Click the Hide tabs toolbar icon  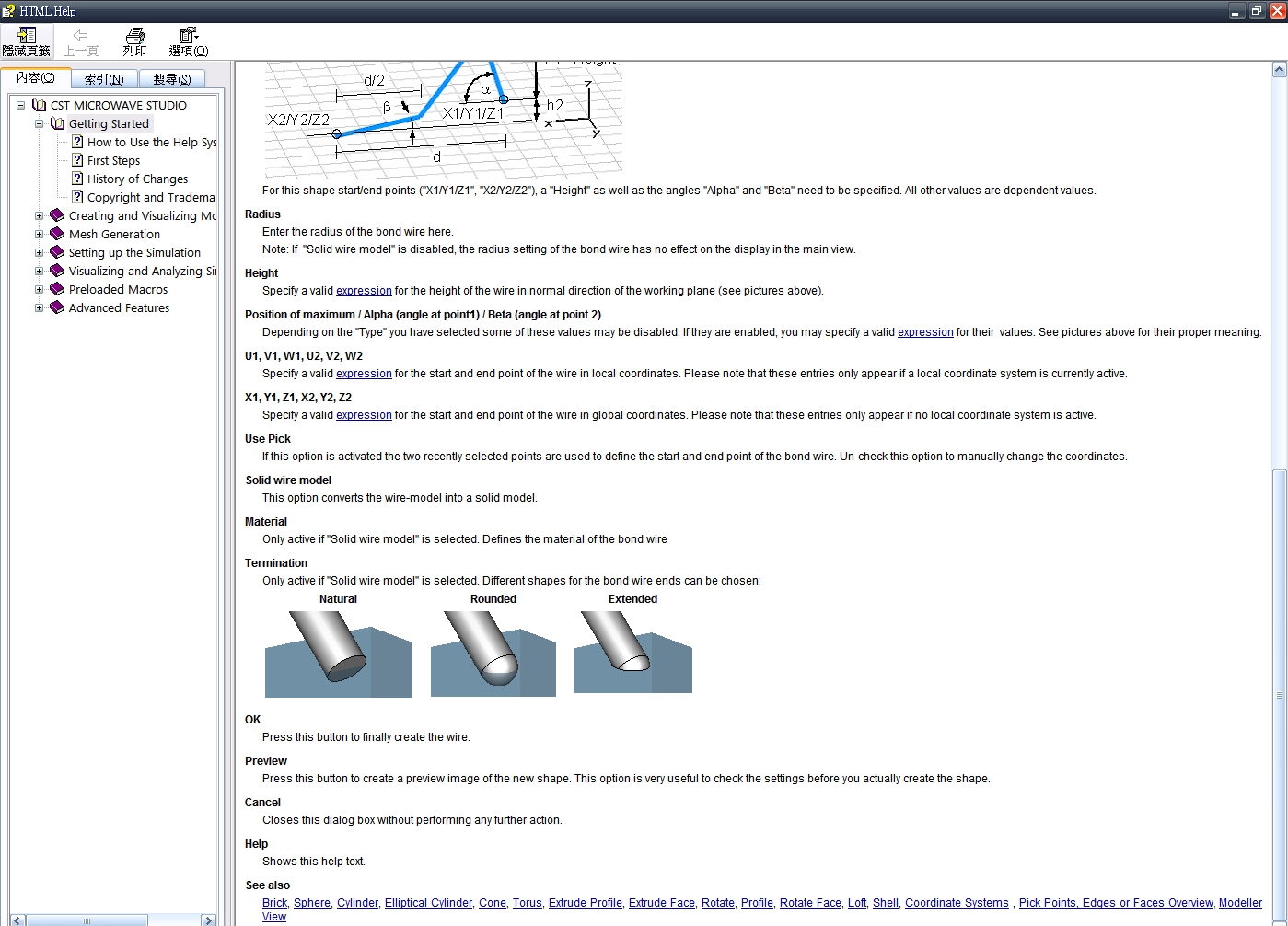(27, 35)
